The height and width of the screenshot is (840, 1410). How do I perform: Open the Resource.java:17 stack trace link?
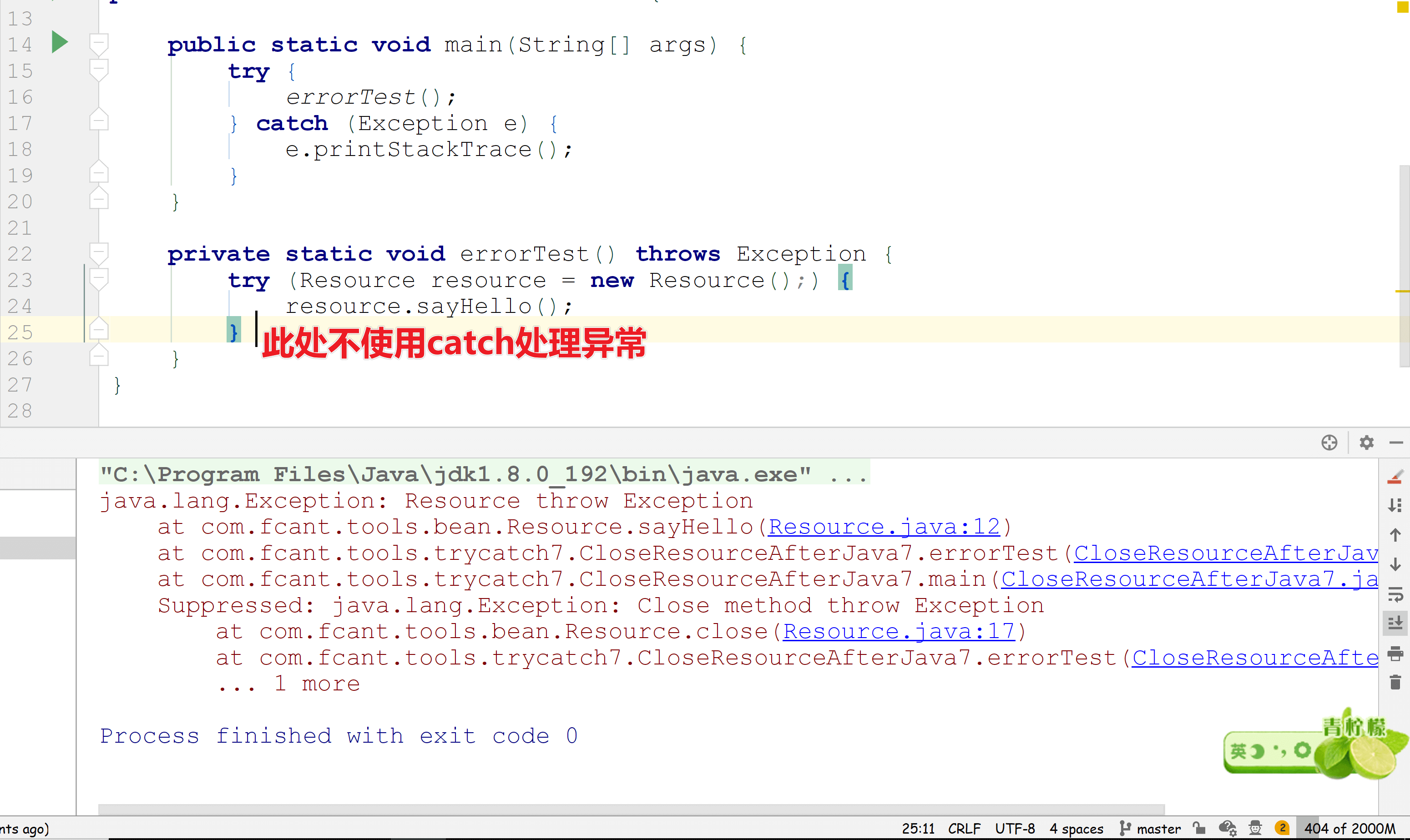[x=898, y=631]
